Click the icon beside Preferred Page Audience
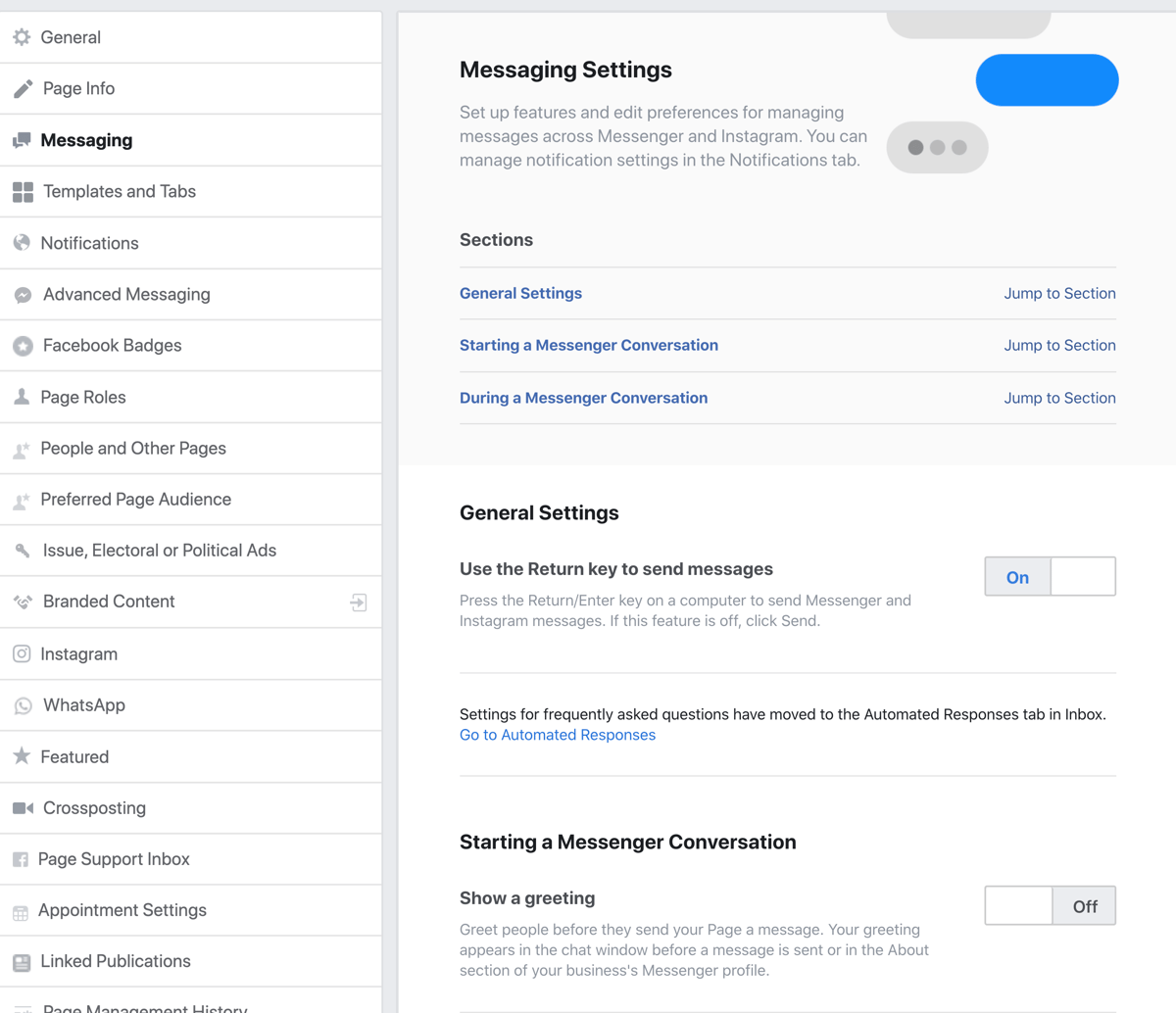This screenshot has width=1176, height=1013. coord(22,501)
